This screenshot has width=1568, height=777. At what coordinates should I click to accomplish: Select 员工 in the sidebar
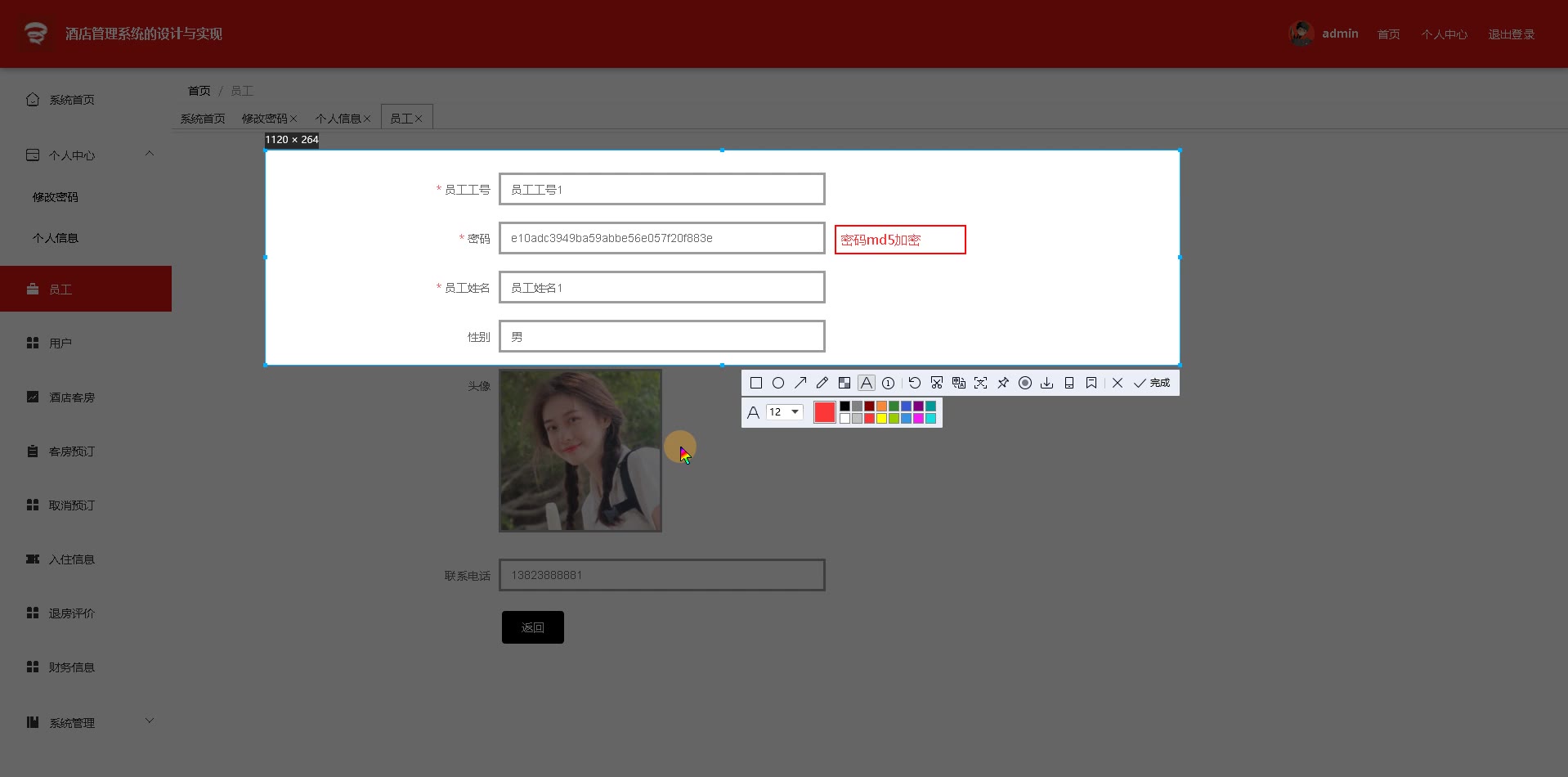pyautogui.click(x=86, y=289)
